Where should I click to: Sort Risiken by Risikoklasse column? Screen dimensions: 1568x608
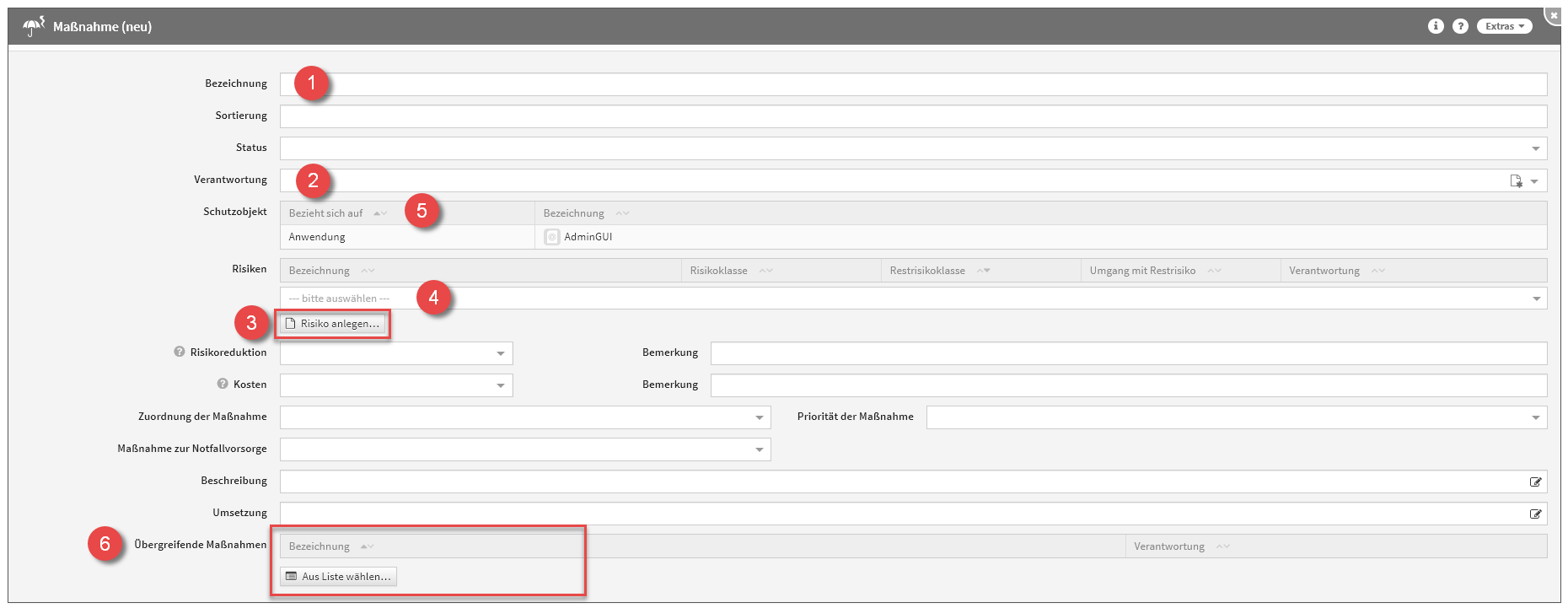719,271
